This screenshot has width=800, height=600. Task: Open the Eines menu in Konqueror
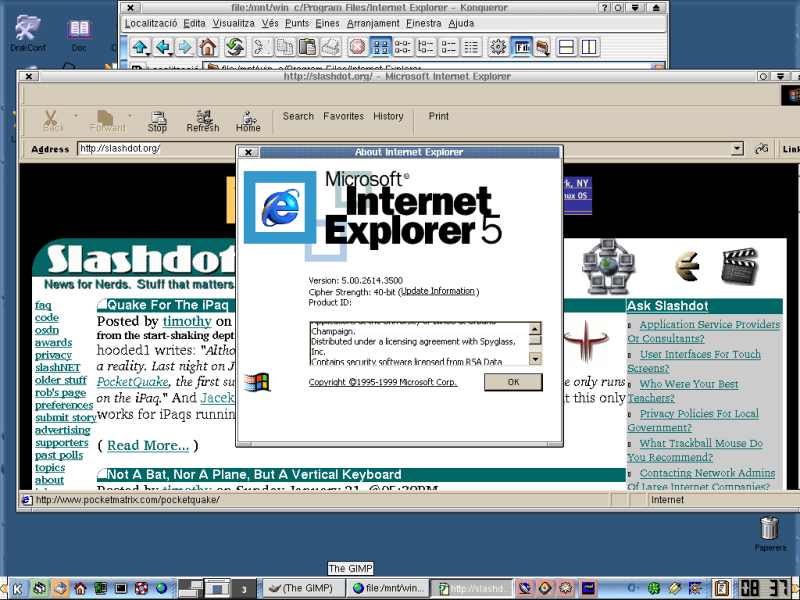[x=328, y=23]
